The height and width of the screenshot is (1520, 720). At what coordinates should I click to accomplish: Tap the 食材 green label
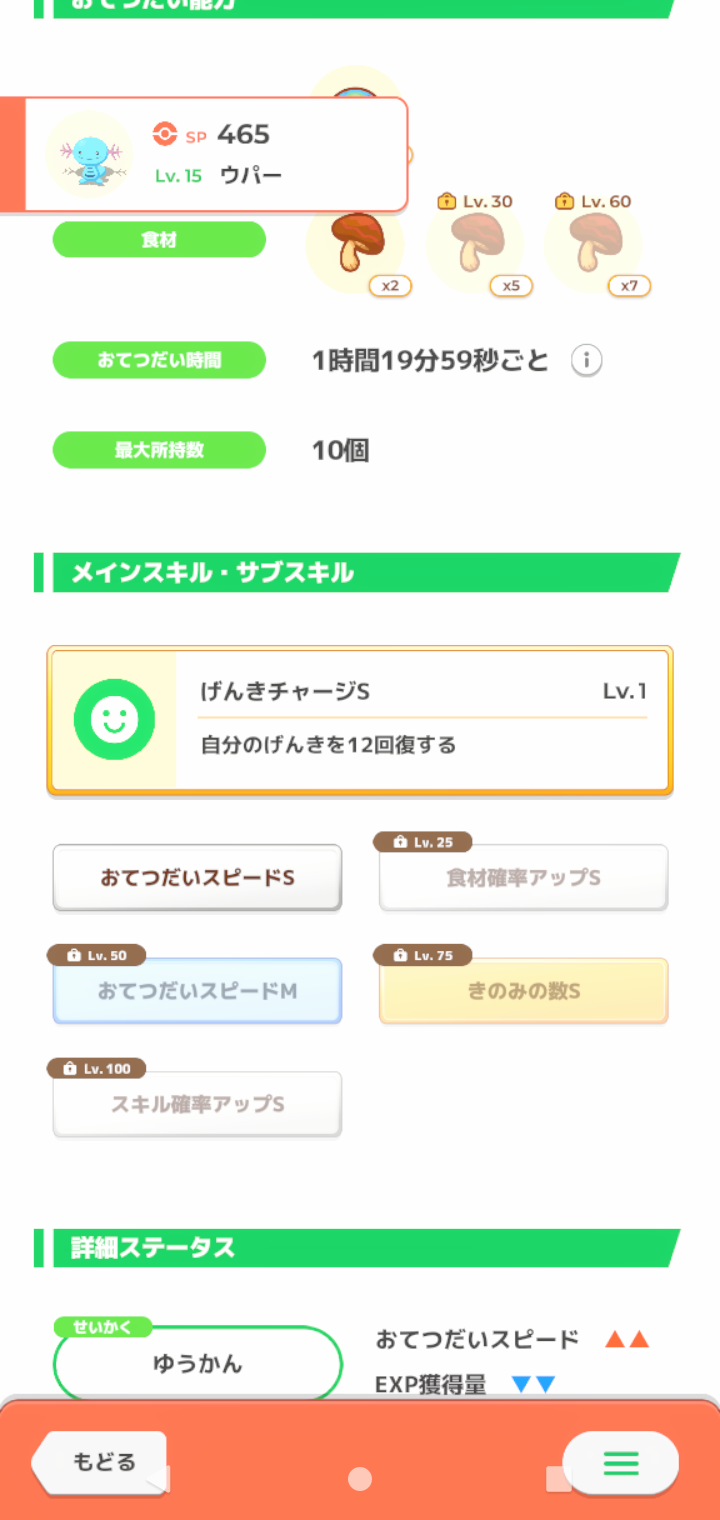[159, 240]
